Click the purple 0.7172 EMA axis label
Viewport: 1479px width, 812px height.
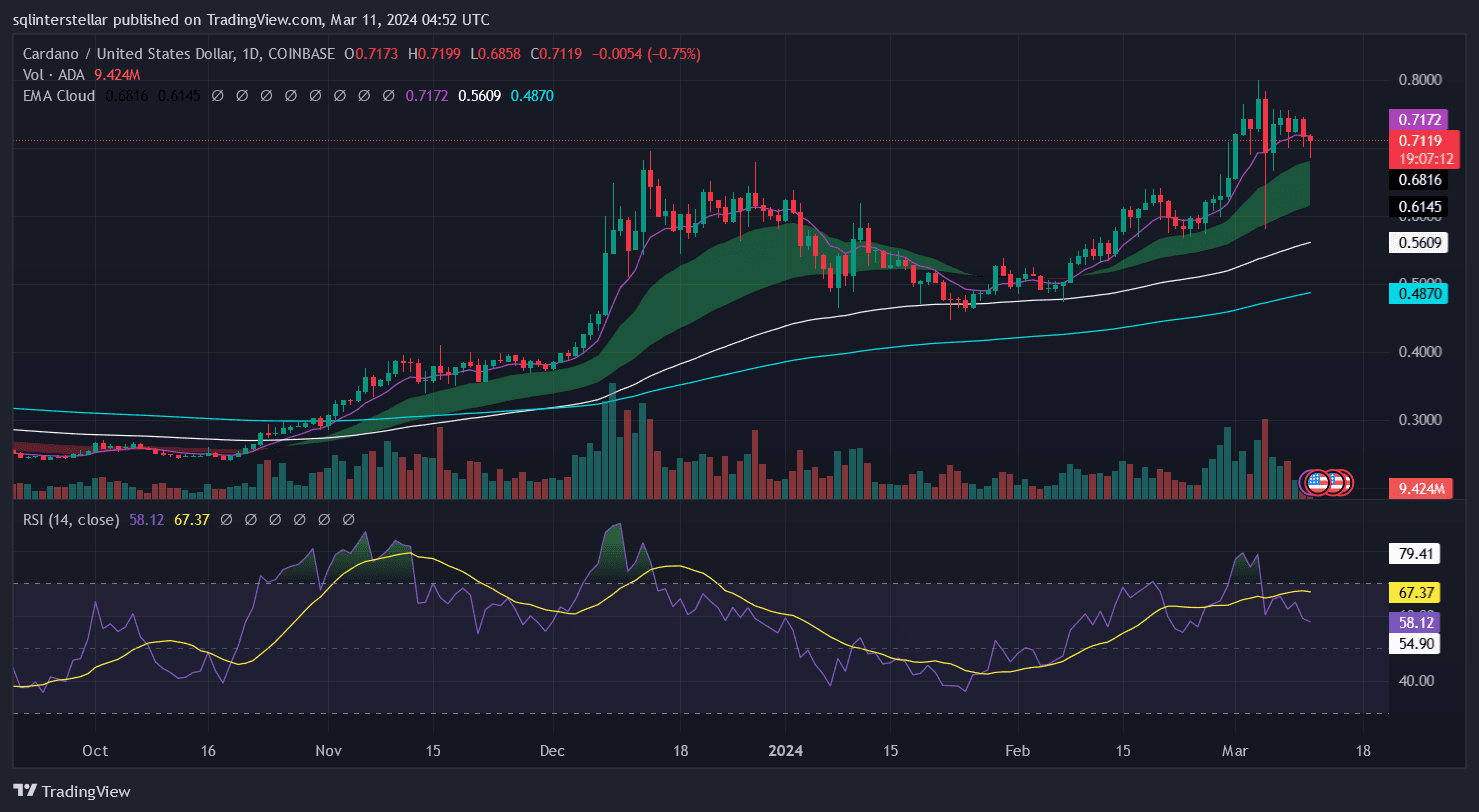(1420, 120)
